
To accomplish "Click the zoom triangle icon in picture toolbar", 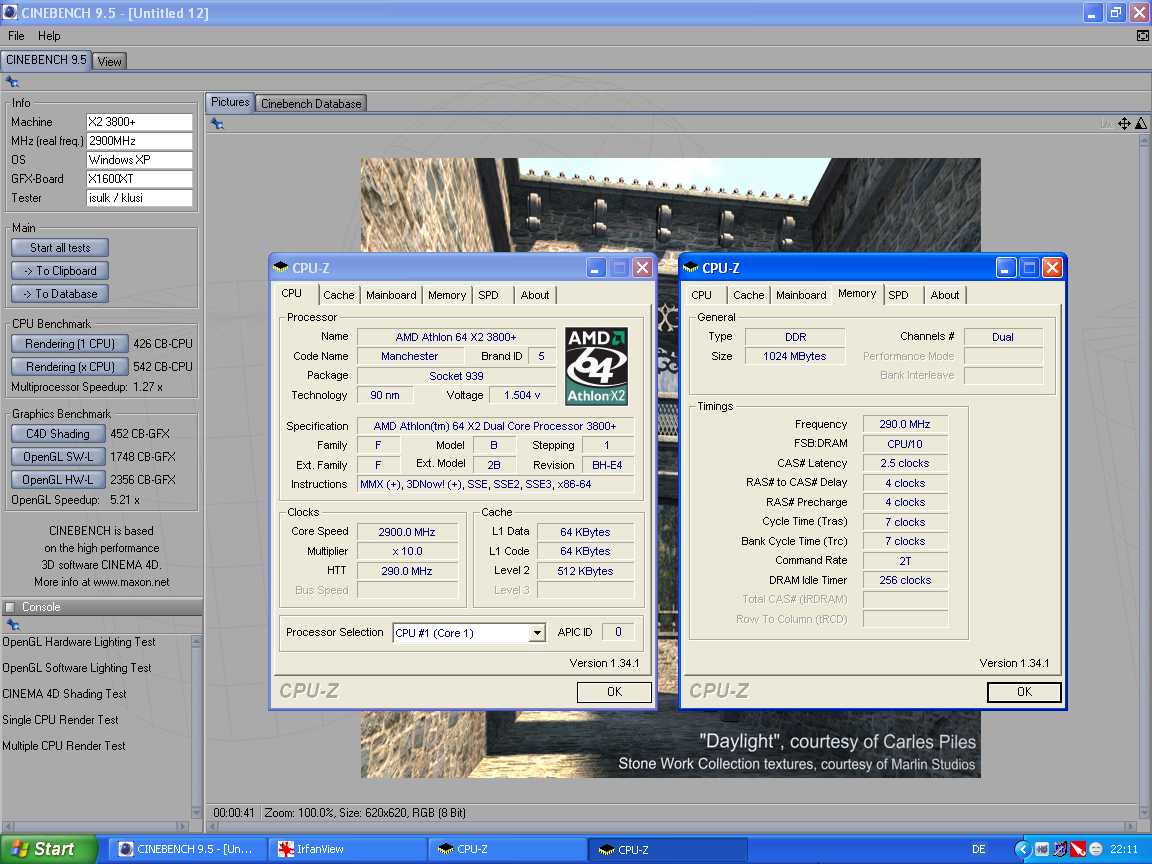I will (x=1141, y=123).
